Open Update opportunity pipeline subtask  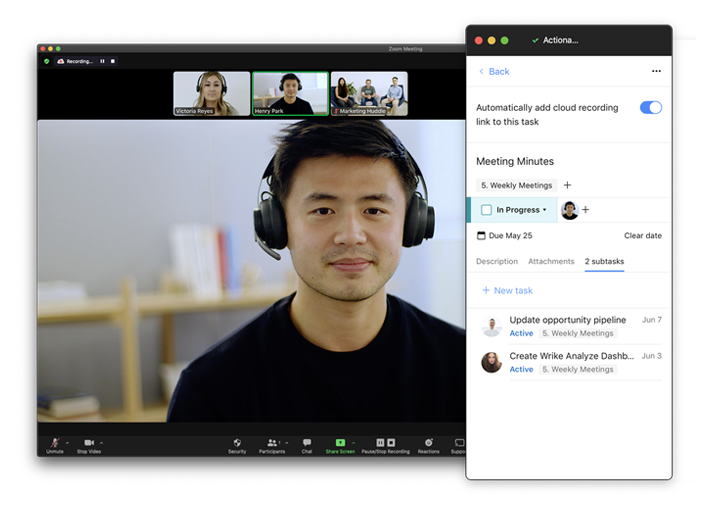[568, 320]
